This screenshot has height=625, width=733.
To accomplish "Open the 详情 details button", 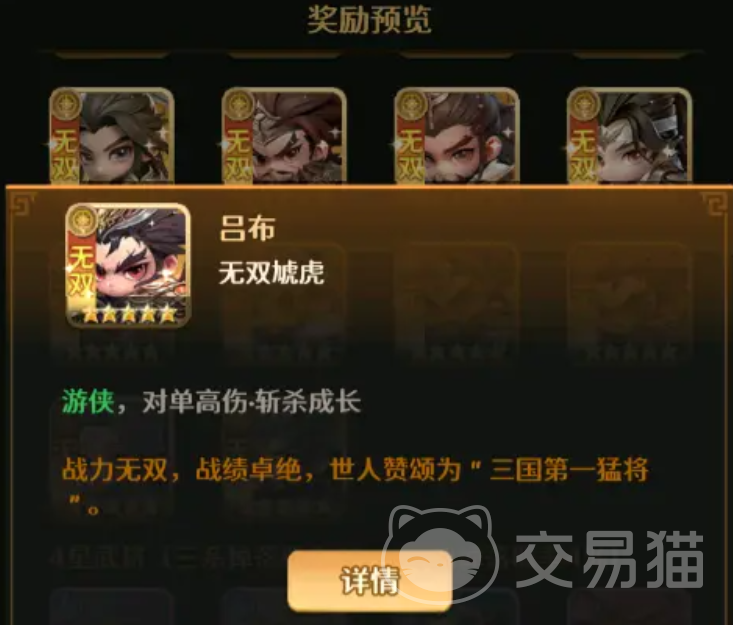I will coord(369,581).
